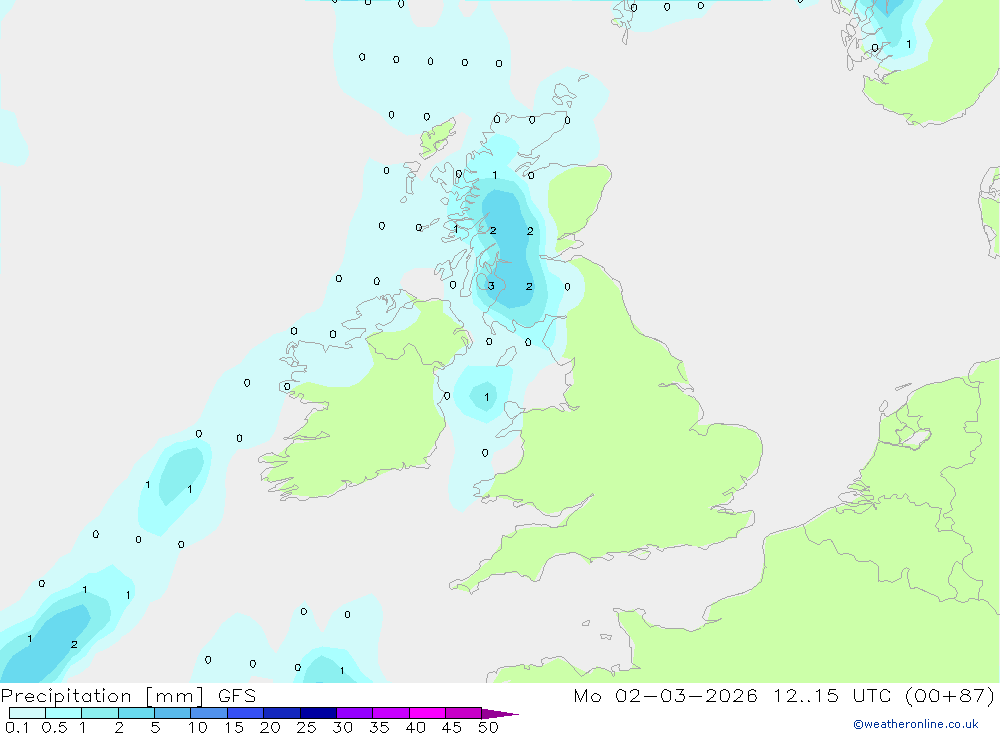Click the '15' legend scale label
This screenshot has height=733, width=1000.
click(x=234, y=727)
